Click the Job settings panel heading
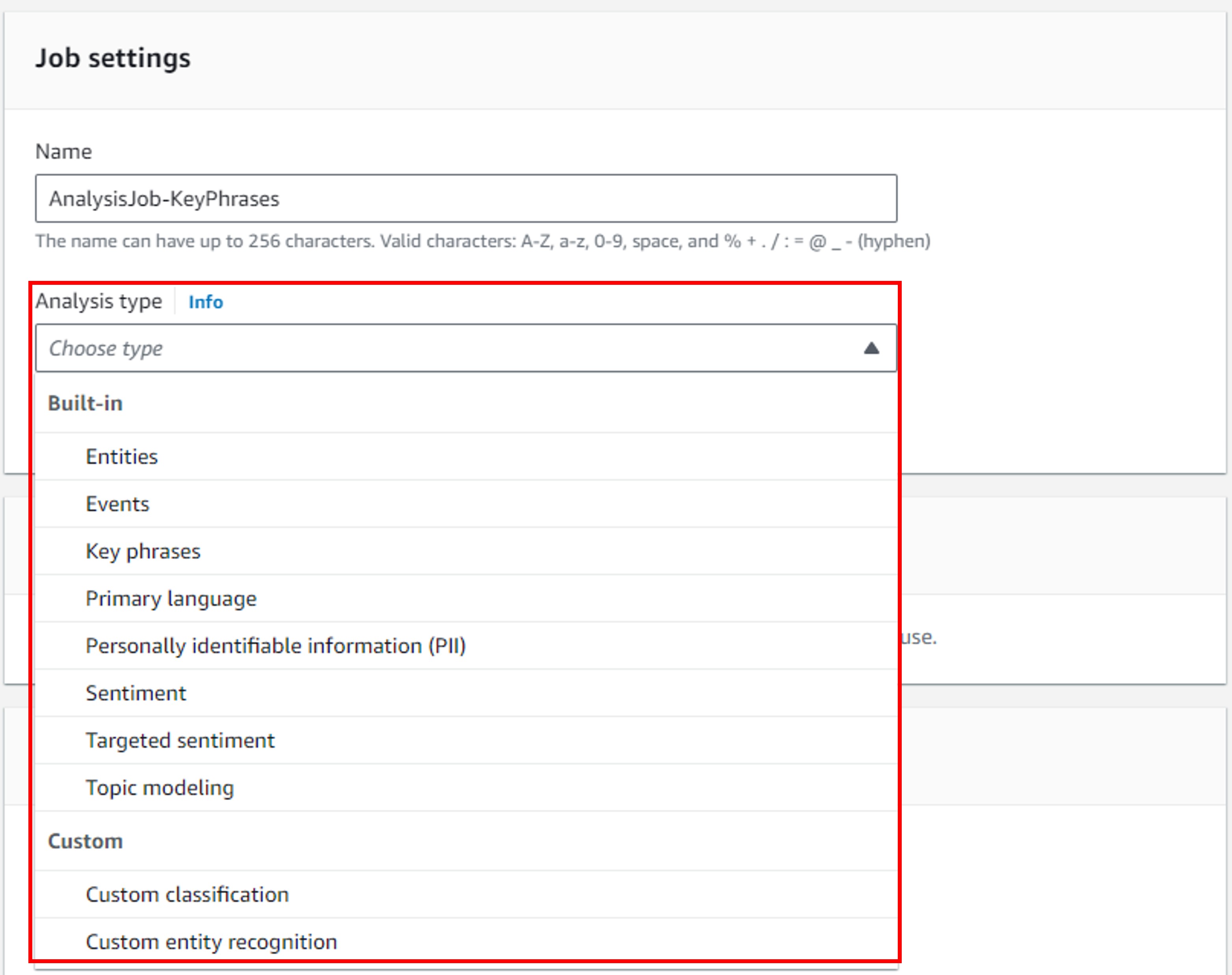The width and height of the screenshot is (1232, 975). click(x=113, y=58)
